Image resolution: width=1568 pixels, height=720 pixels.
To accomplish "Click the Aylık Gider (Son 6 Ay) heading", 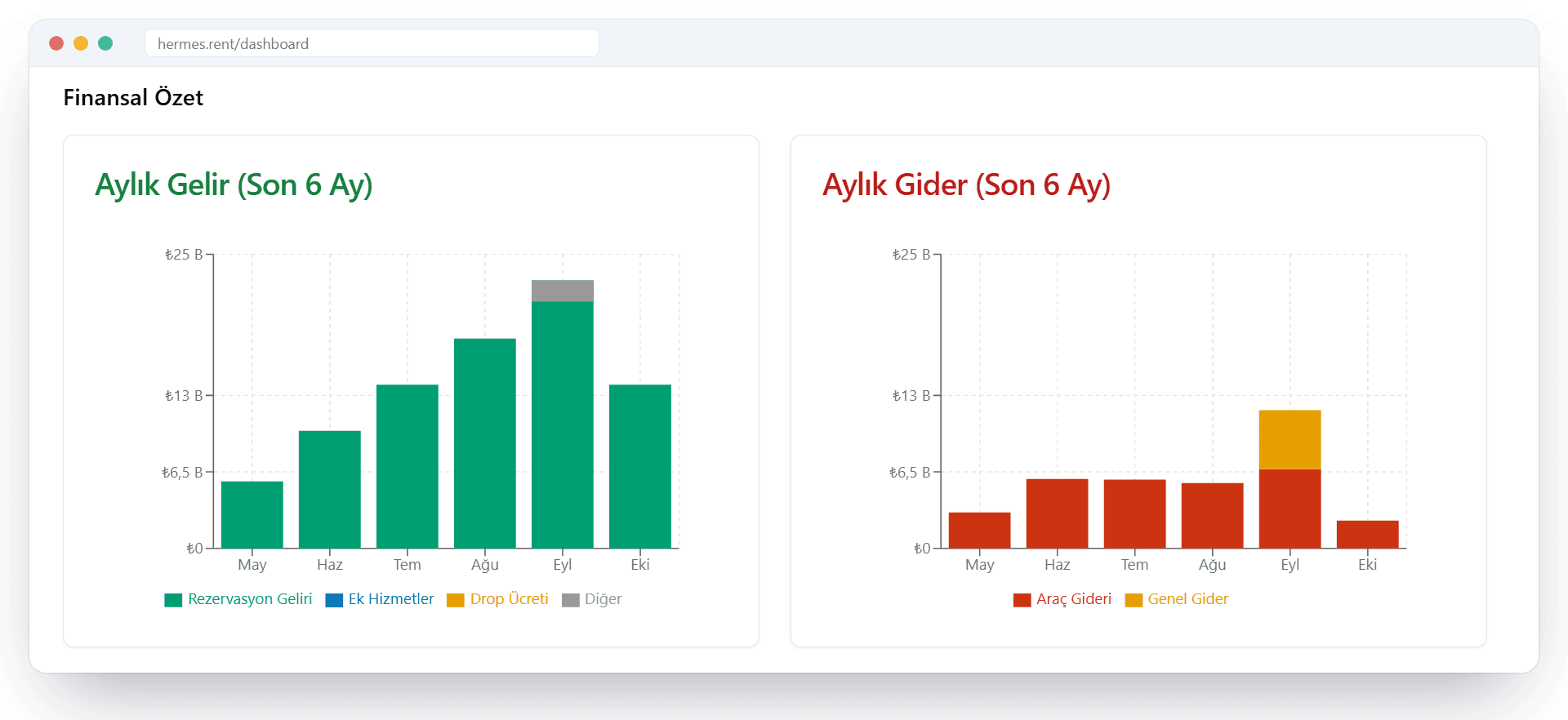I will 966,185.
